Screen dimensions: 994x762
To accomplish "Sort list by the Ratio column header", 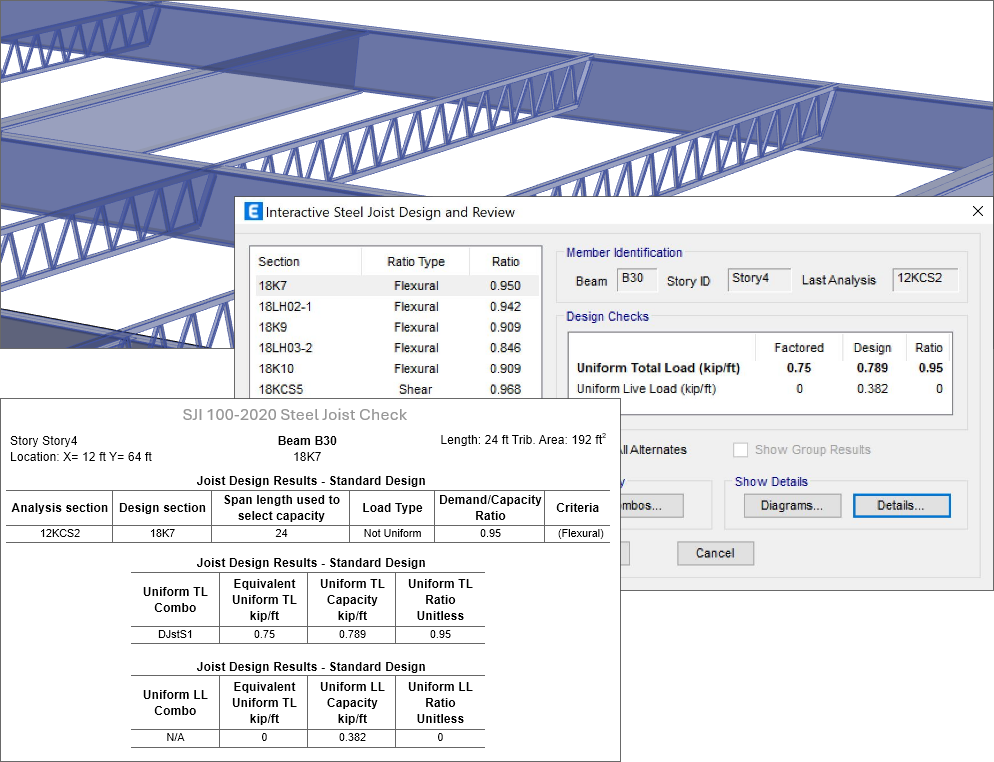I will click(x=505, y=262).
